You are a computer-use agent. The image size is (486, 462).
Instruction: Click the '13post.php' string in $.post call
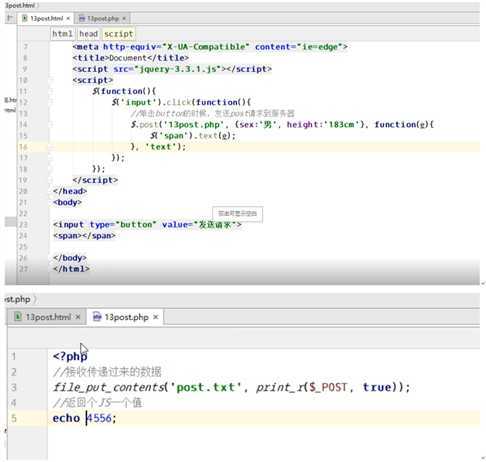click(x=195, y=125)
